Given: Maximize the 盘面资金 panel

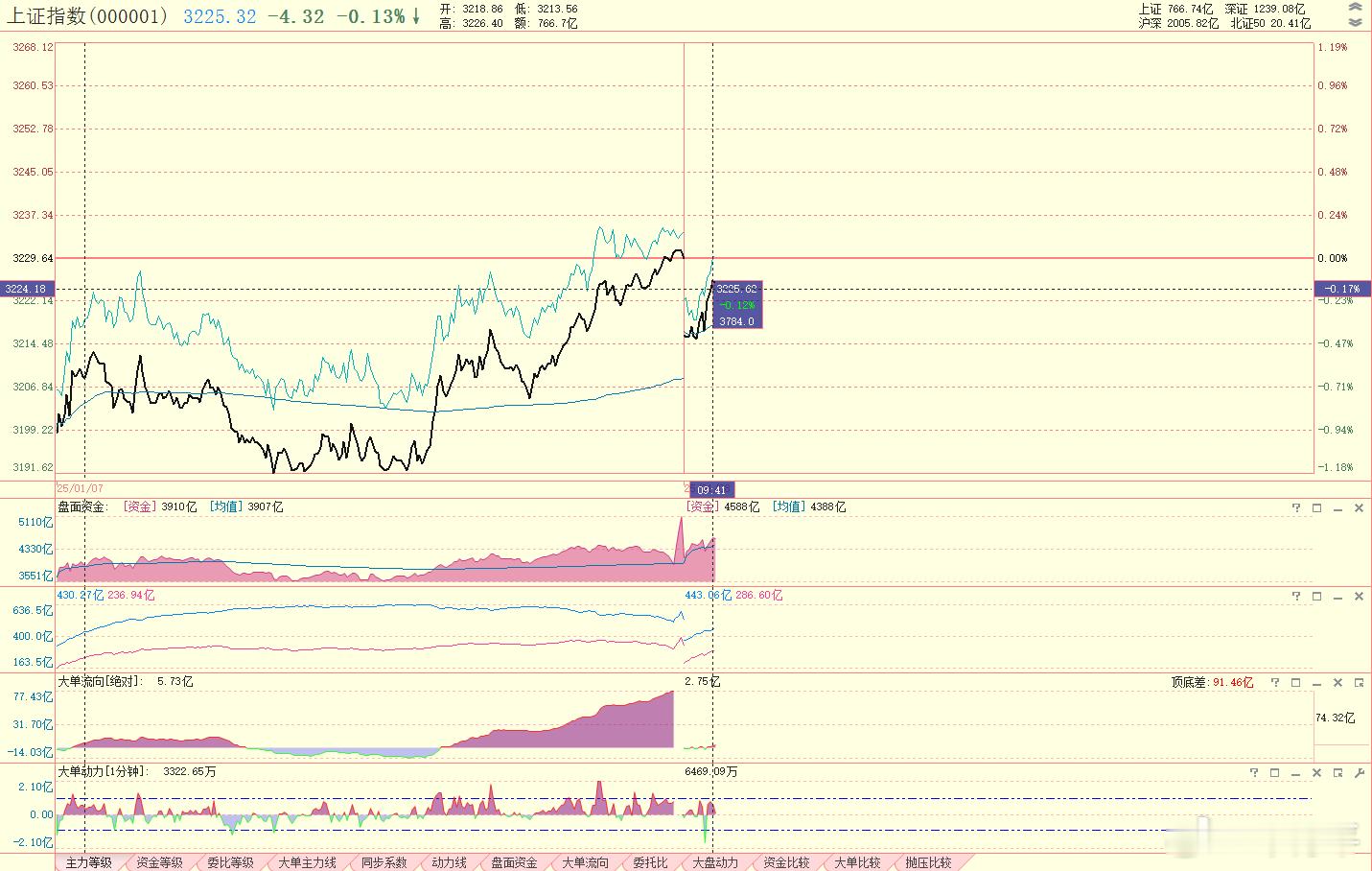Looking at the screenshot, I should click(1316, 507).
